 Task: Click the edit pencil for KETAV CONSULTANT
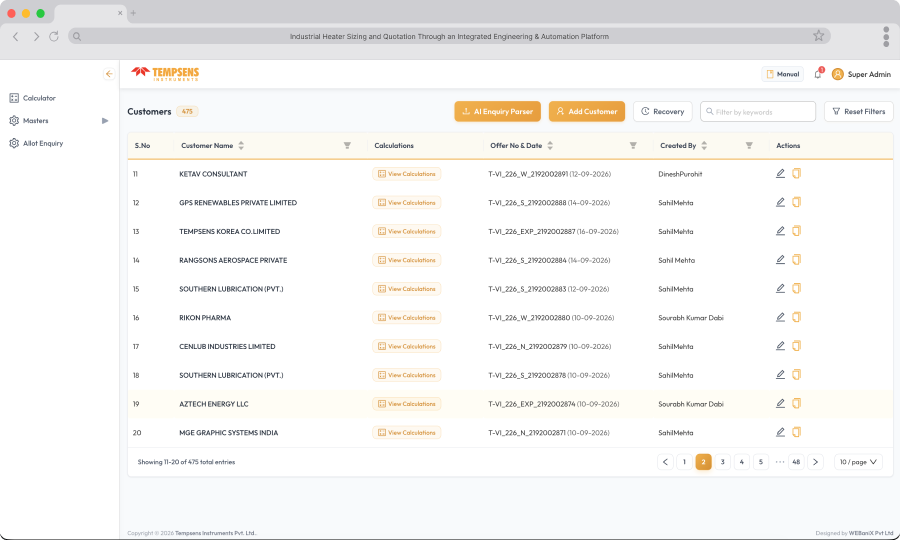tap(780, 173)
